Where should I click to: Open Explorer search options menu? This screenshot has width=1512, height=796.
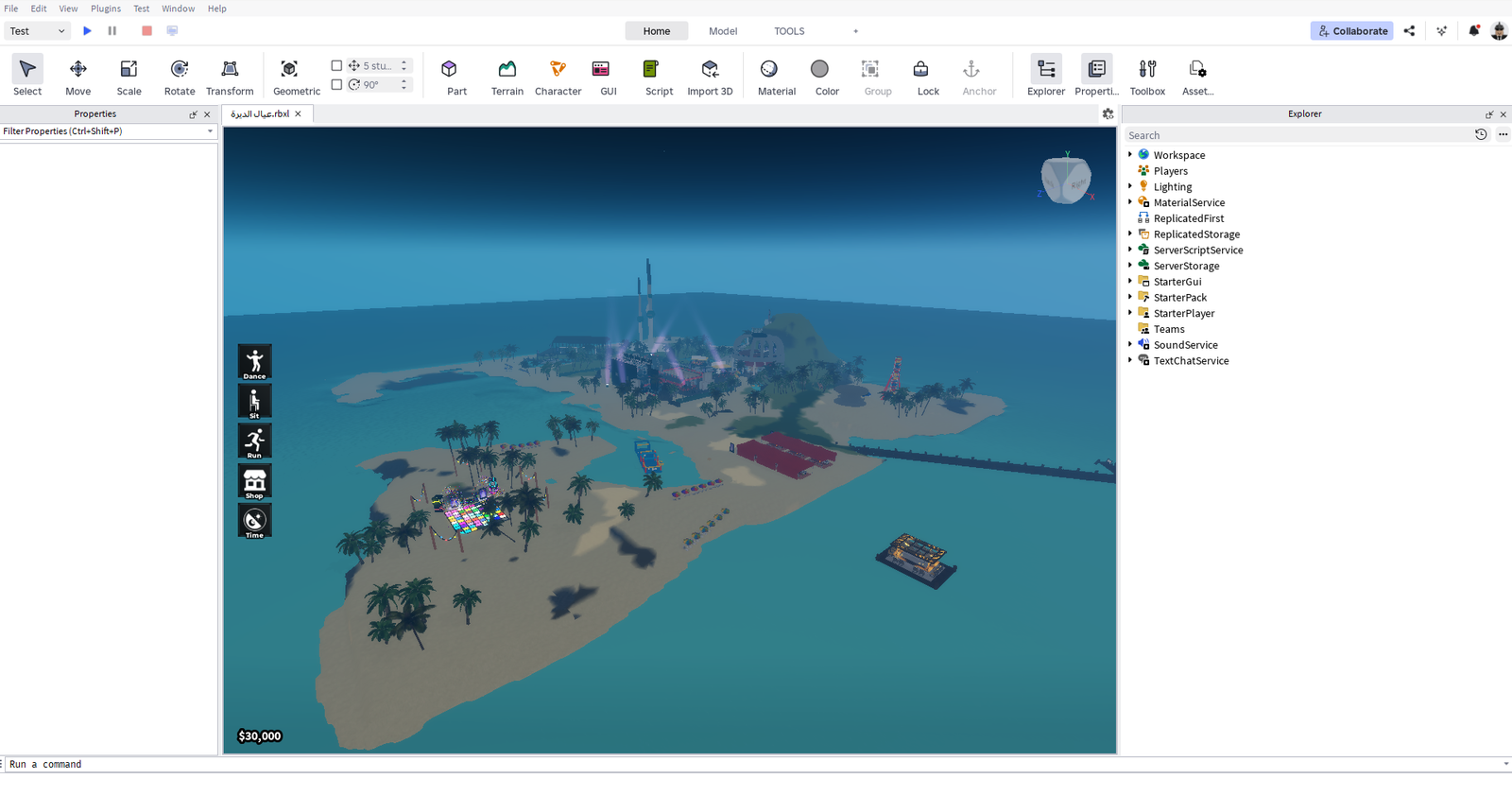[1503, 135]
